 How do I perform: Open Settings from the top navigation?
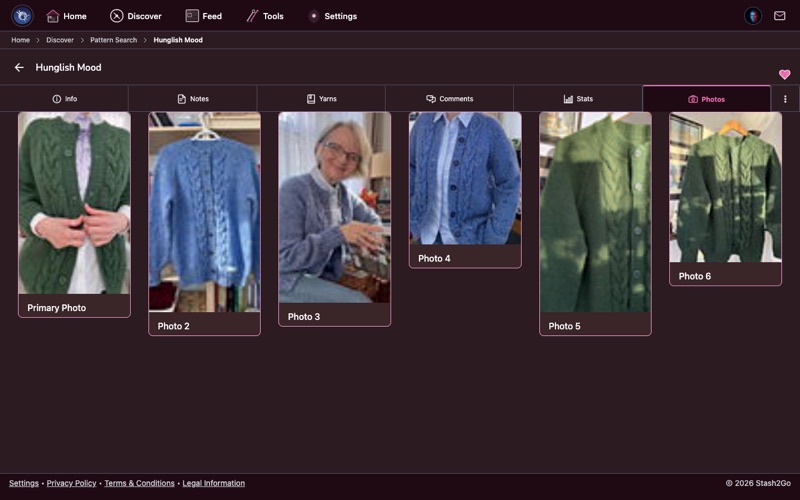tap(333, 16)
